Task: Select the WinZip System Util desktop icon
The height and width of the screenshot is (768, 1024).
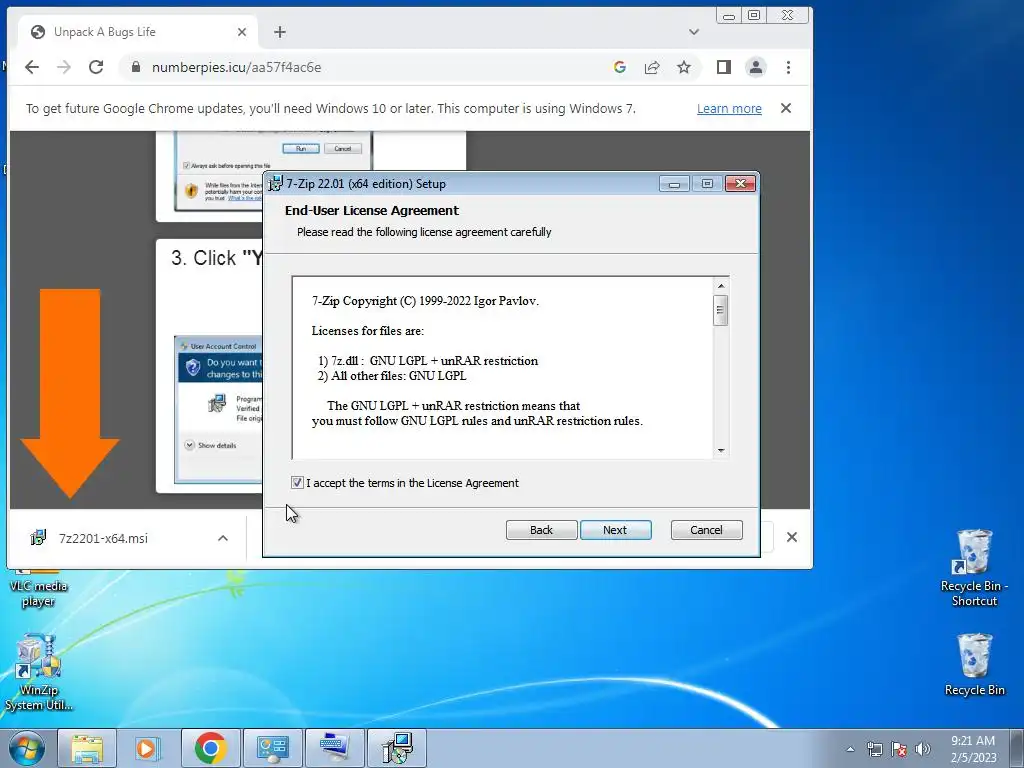Action: click(x=39, y=672)
